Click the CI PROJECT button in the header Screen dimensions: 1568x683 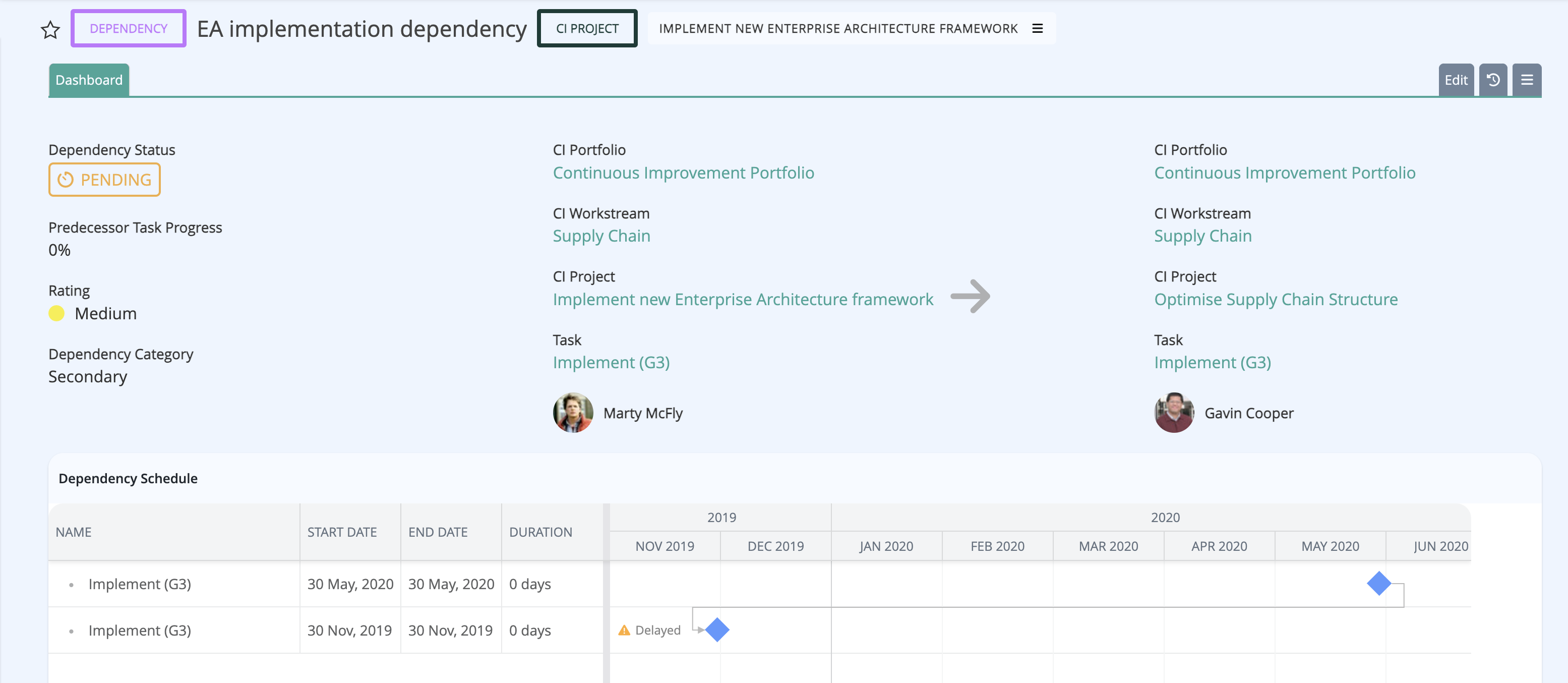tap(586, 28)
